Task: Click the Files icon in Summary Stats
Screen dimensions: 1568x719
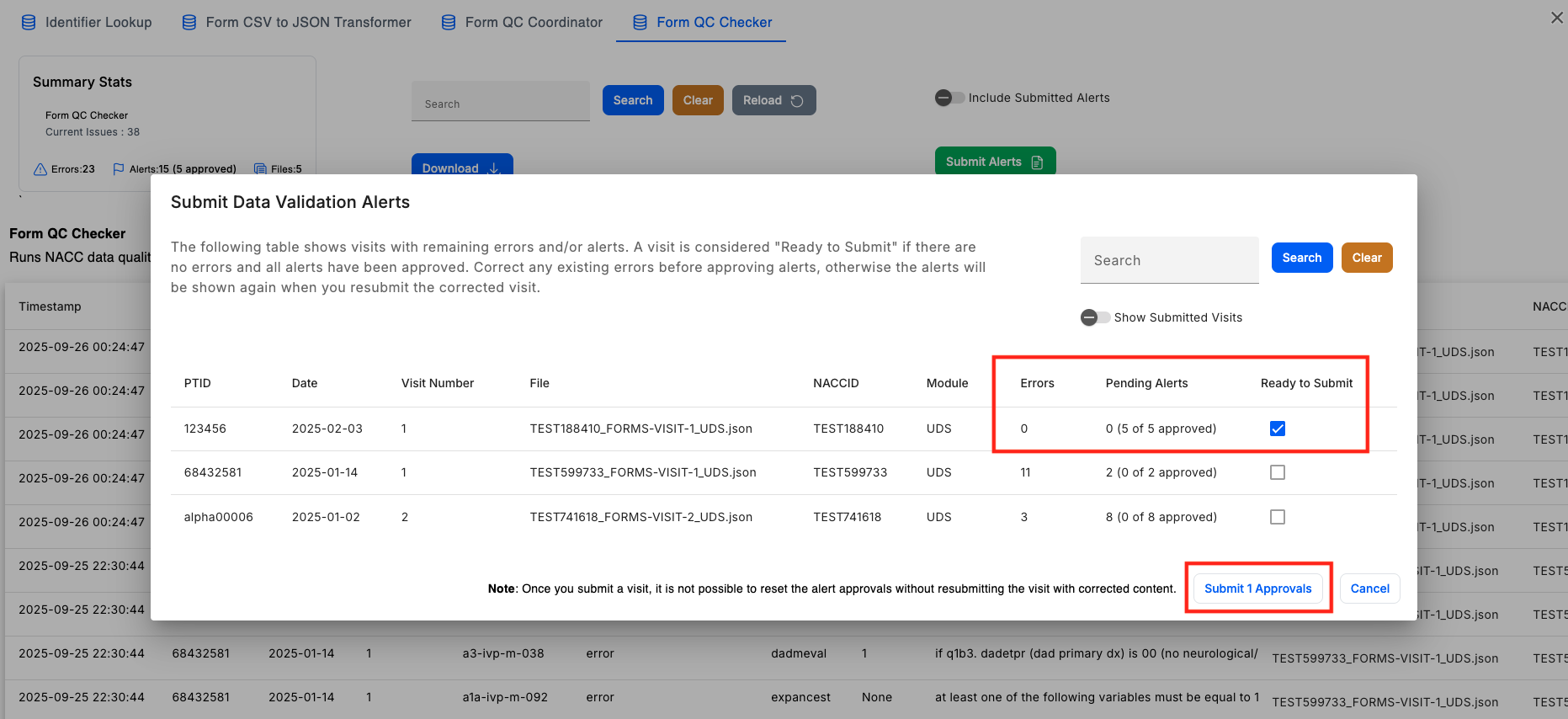Action: pos(260,169)
